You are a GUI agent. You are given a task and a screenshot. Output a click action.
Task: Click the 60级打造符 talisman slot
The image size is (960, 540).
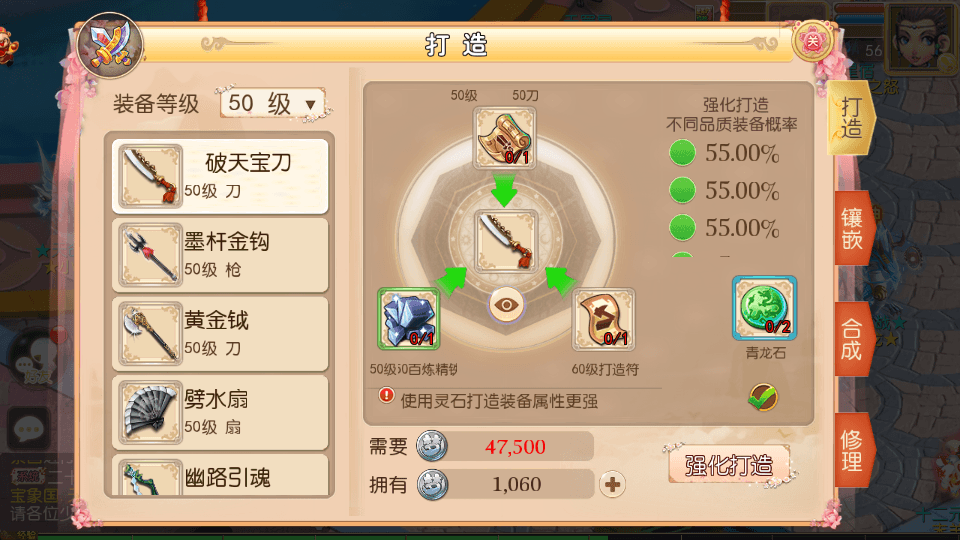pos(603,320)
